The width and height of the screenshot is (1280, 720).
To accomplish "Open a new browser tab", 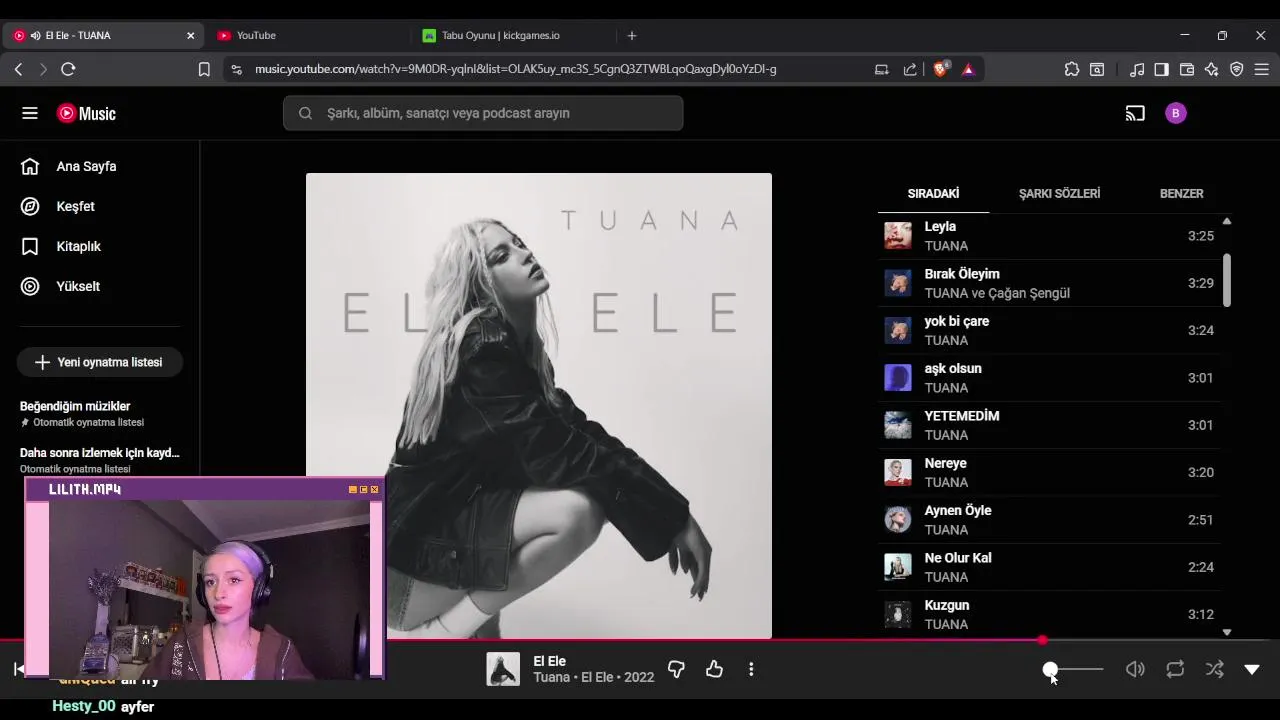I will click(631, 35).
